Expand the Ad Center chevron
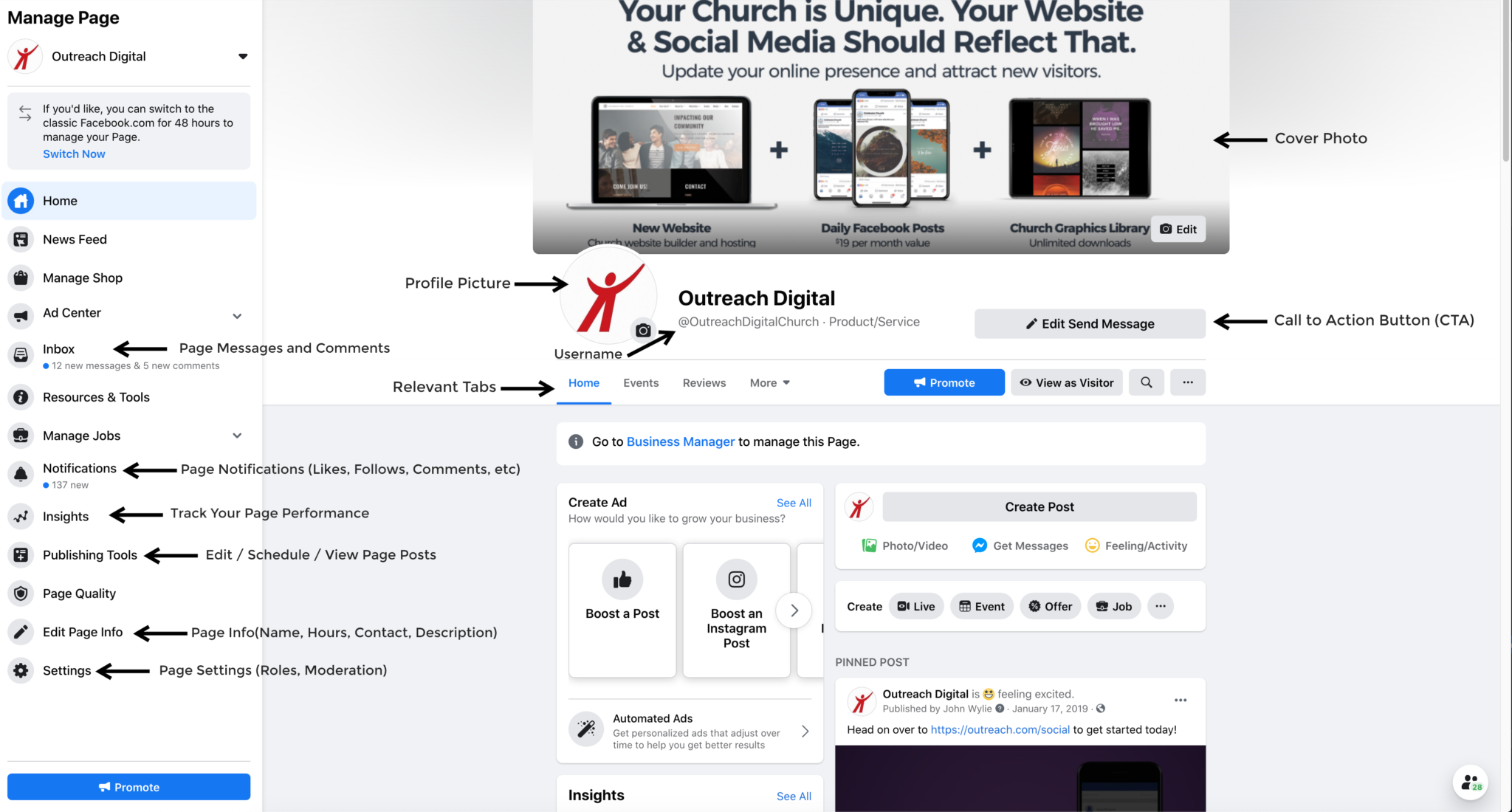Image resolution: width=1512 pixels, height=812 pixels. (237, 316)
